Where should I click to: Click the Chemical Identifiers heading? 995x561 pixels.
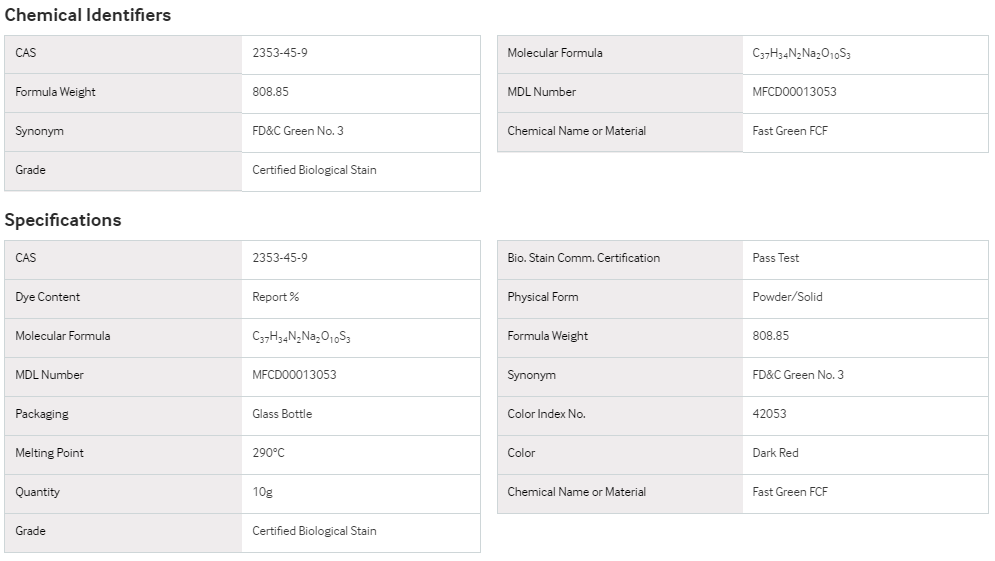pyautogui.click(x=88, y=15)
